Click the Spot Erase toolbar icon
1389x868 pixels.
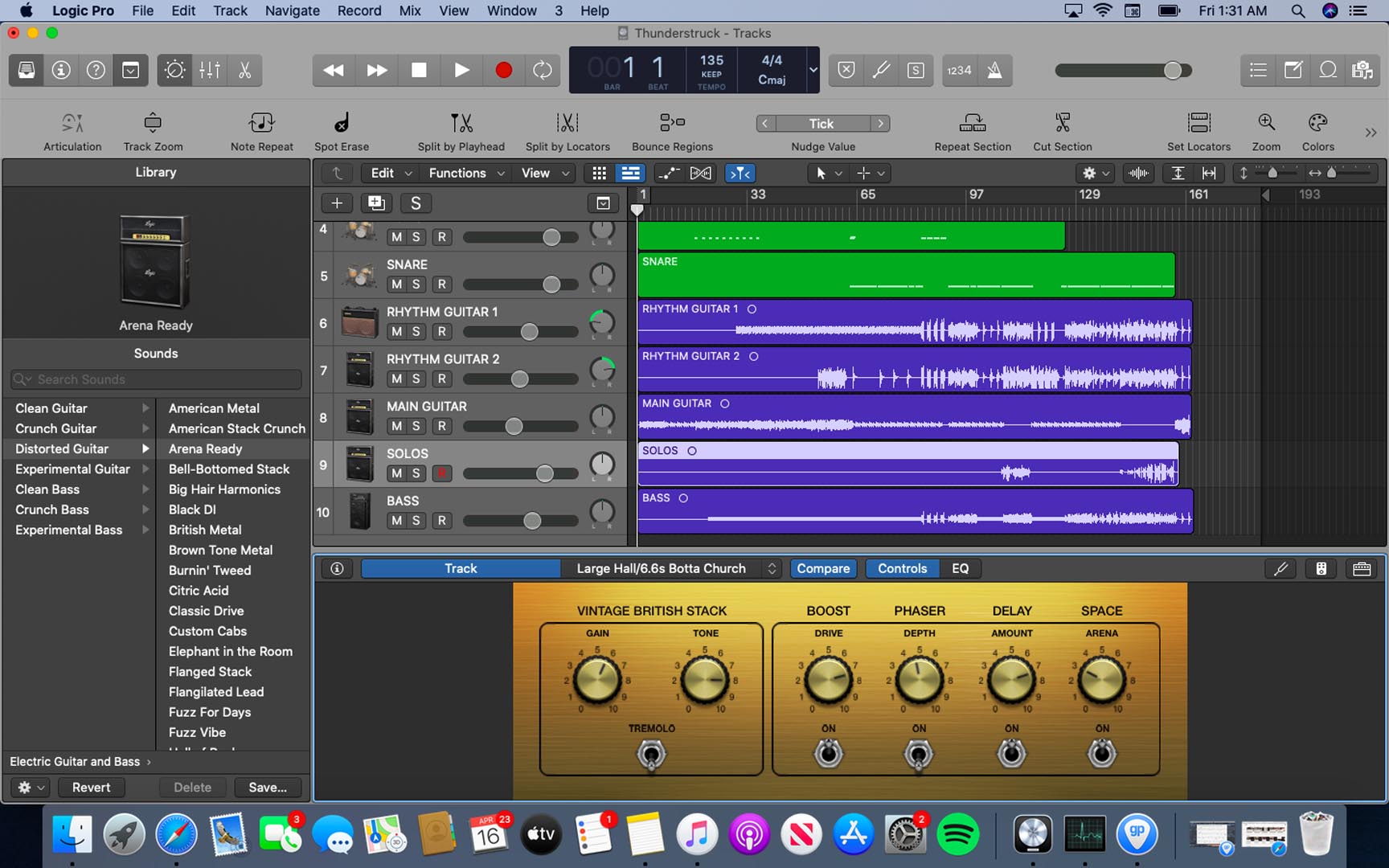coord(342,123)
